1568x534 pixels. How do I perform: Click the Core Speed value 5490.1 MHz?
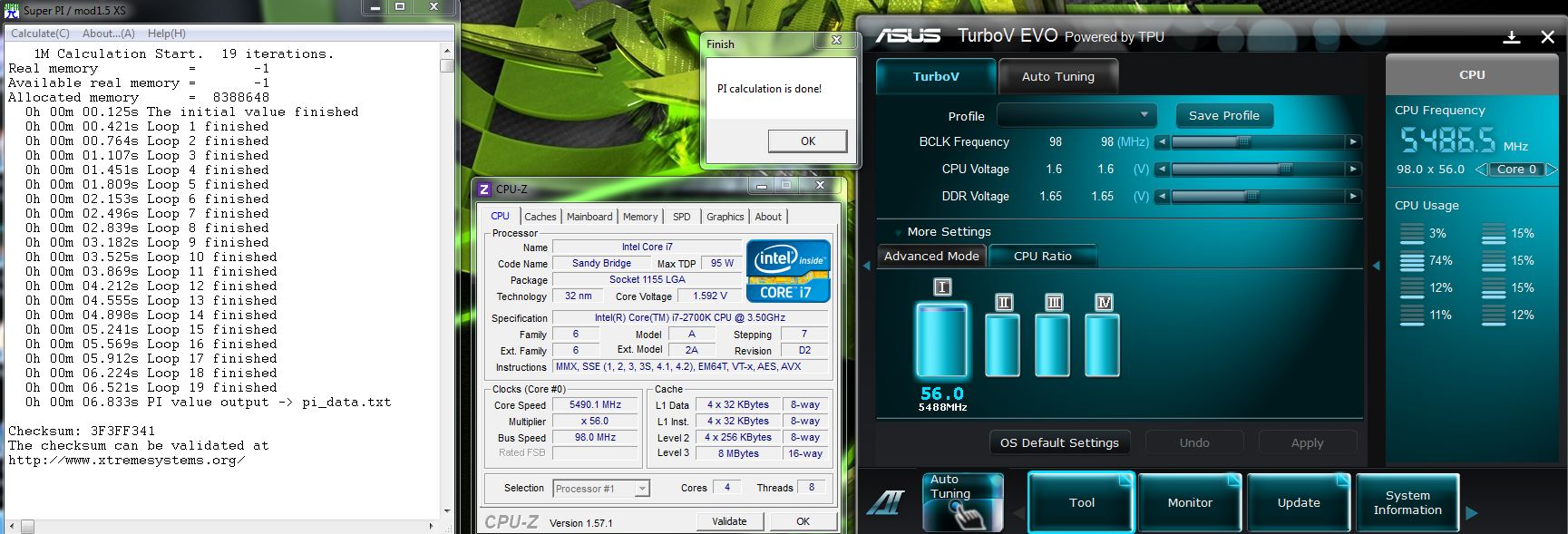point(596,405)
